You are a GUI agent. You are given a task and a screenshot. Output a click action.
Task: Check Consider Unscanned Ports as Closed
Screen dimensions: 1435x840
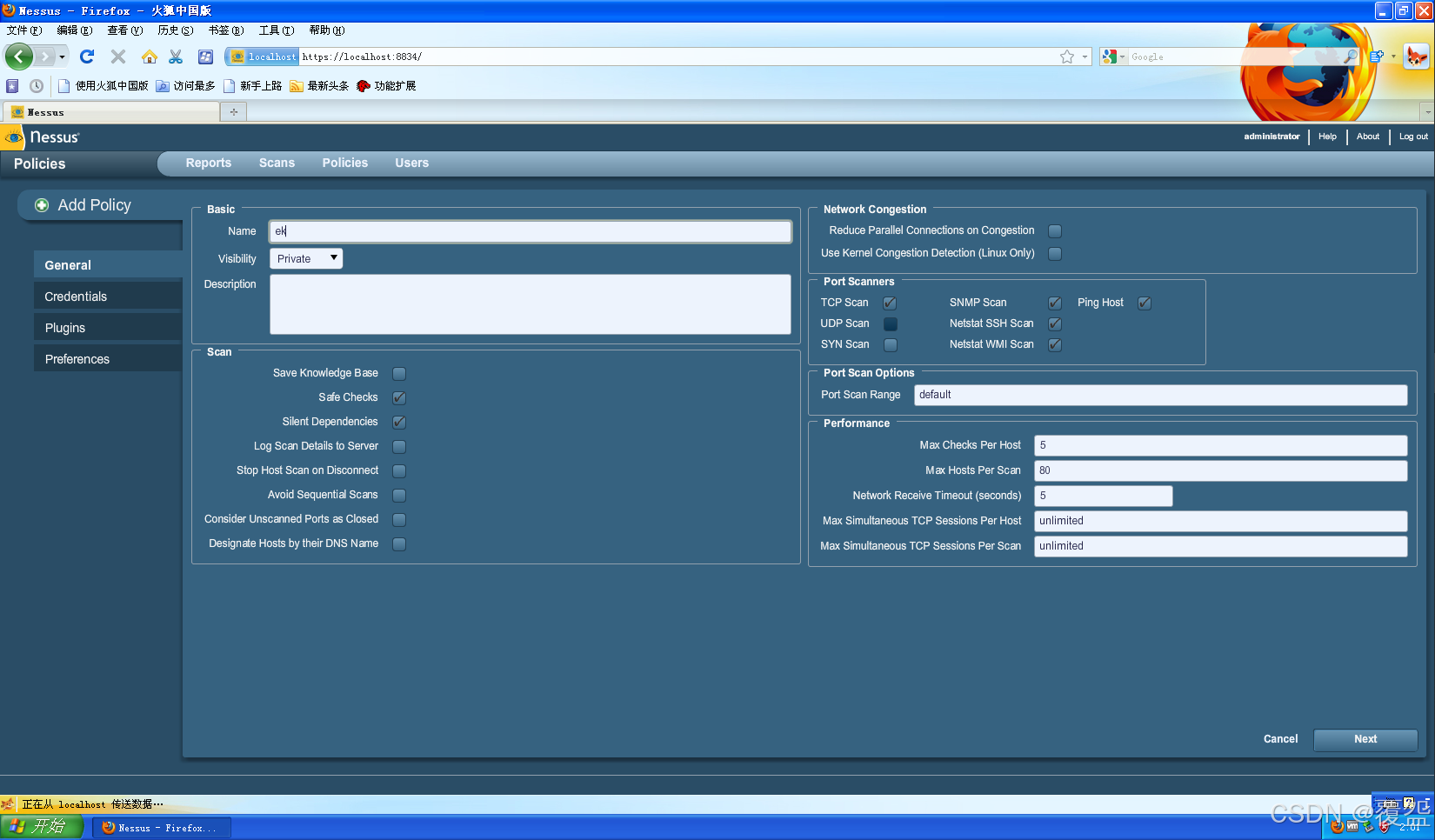coord(399,520)
